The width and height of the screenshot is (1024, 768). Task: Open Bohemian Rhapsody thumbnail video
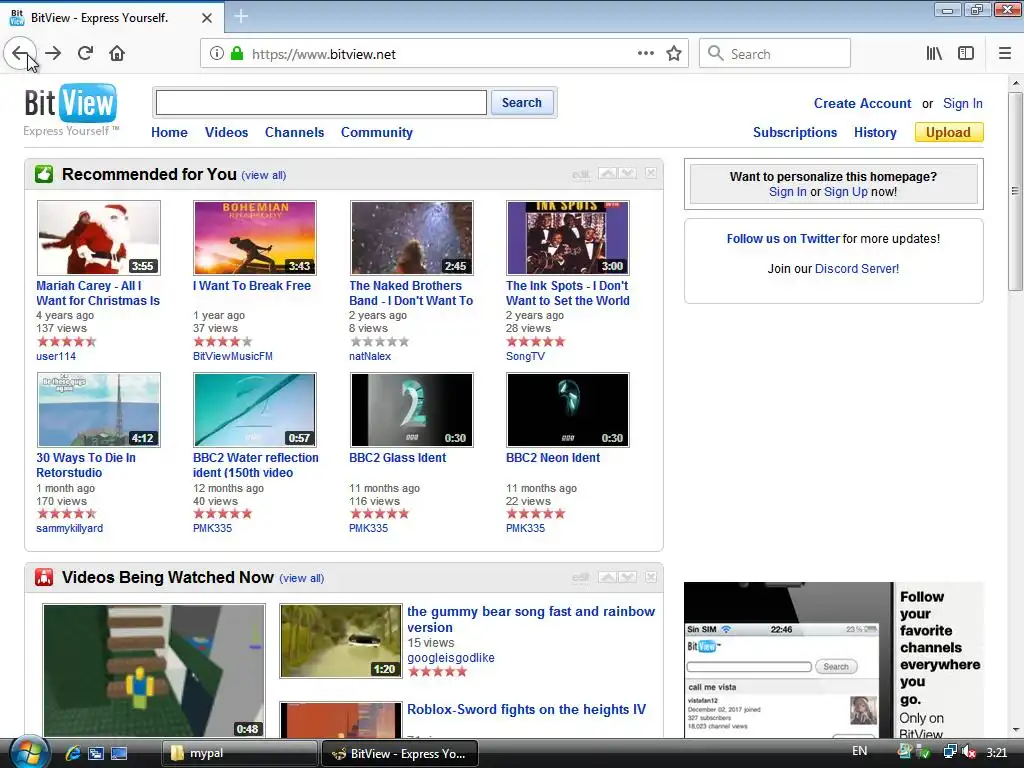pos(255,238)
